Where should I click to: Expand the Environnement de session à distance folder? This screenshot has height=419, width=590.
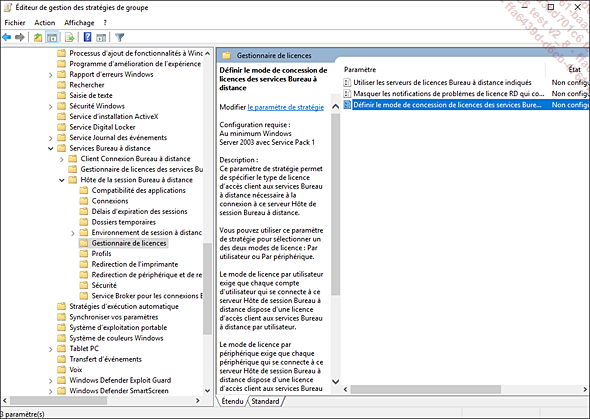(73, 233)
